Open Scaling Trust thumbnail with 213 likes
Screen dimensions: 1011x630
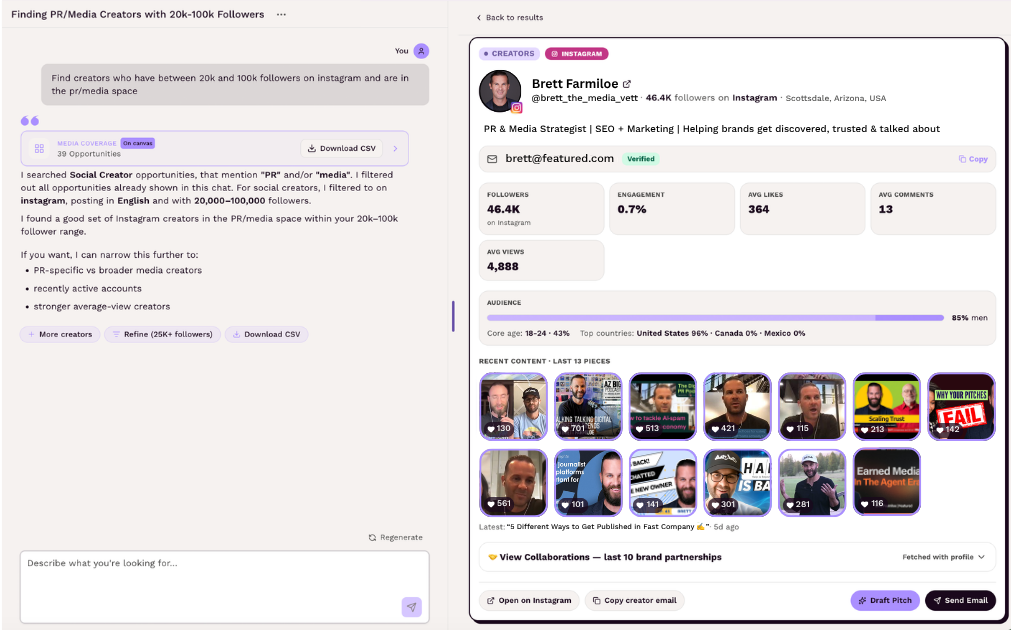point(887,406)
